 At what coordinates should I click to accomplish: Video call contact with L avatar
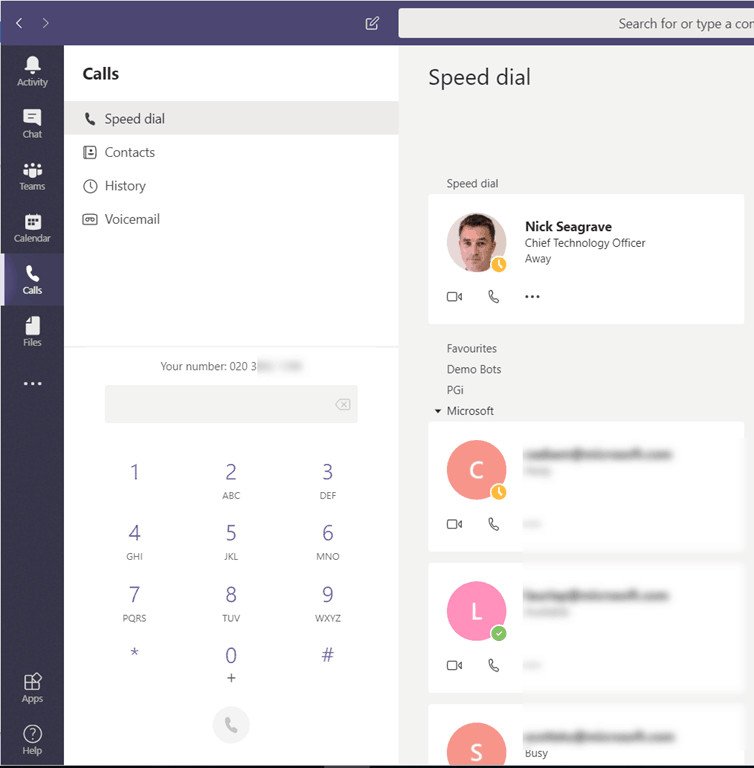click(x=454, y=665)
